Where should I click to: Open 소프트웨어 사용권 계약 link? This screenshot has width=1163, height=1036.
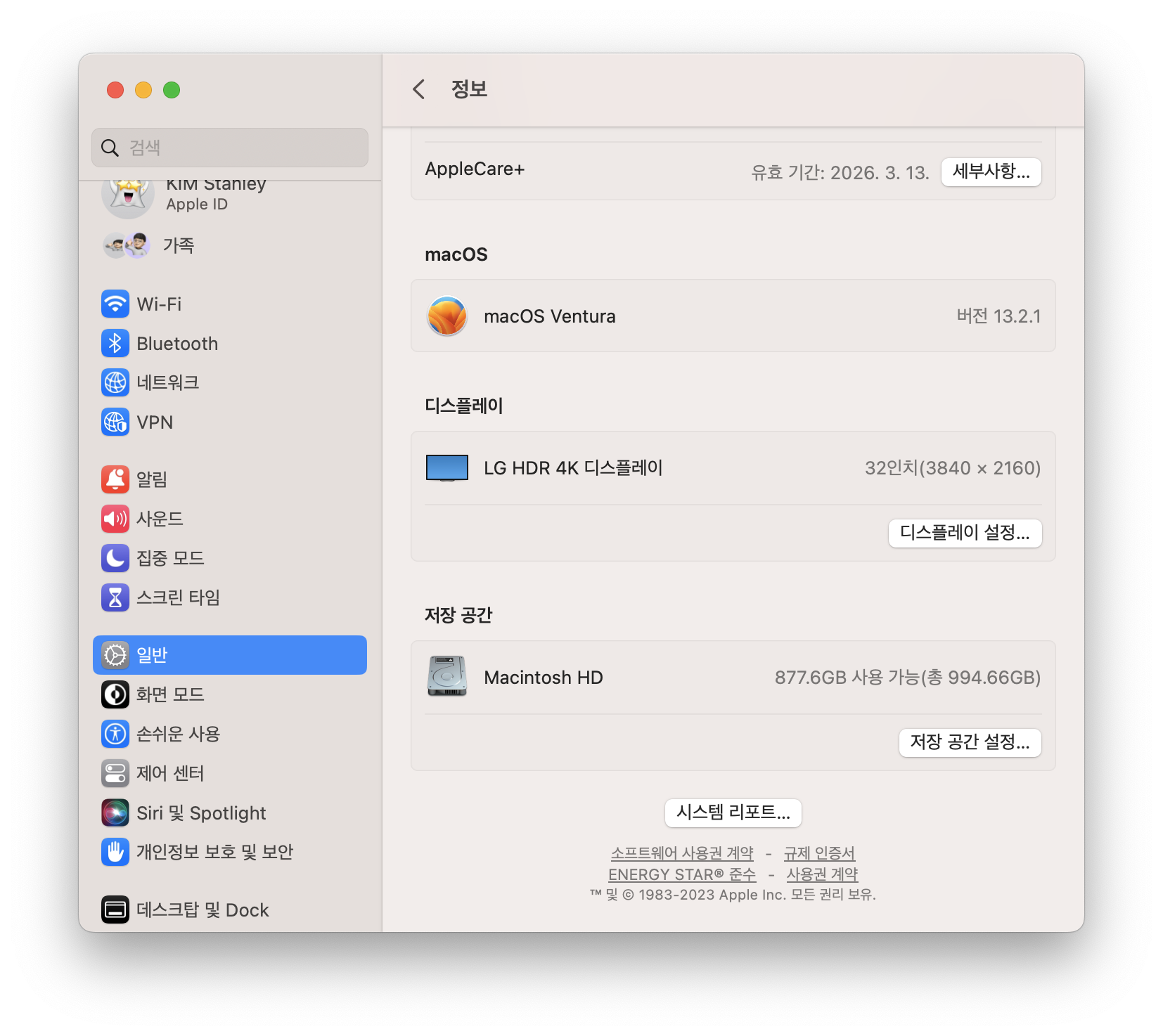(682, 853)
